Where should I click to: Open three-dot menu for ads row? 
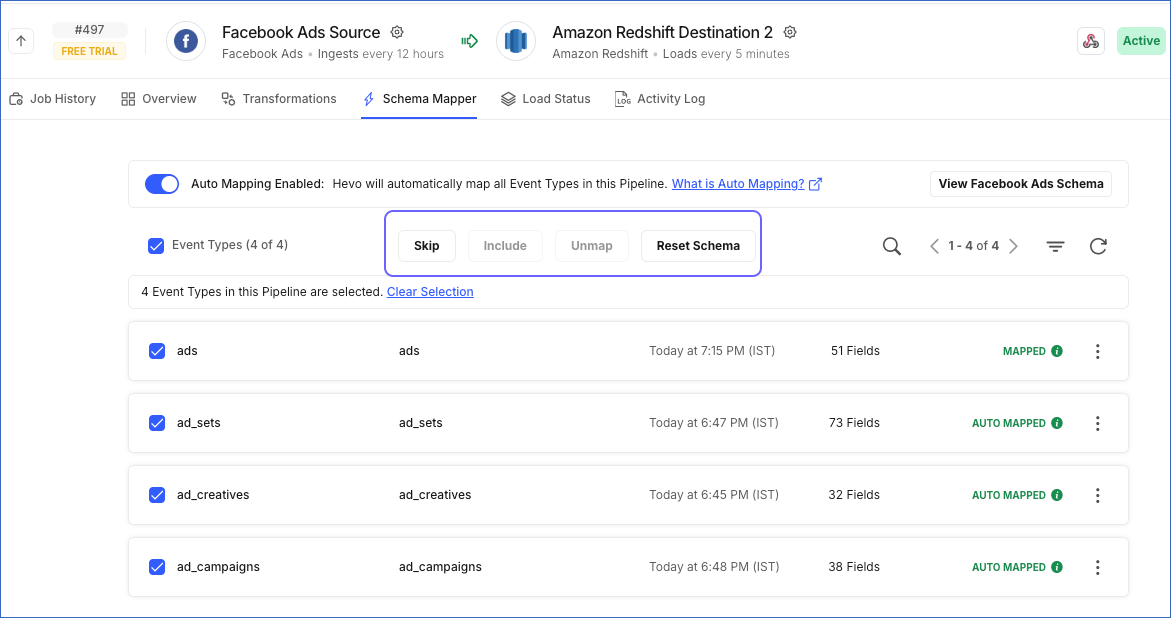(1098, 352)
